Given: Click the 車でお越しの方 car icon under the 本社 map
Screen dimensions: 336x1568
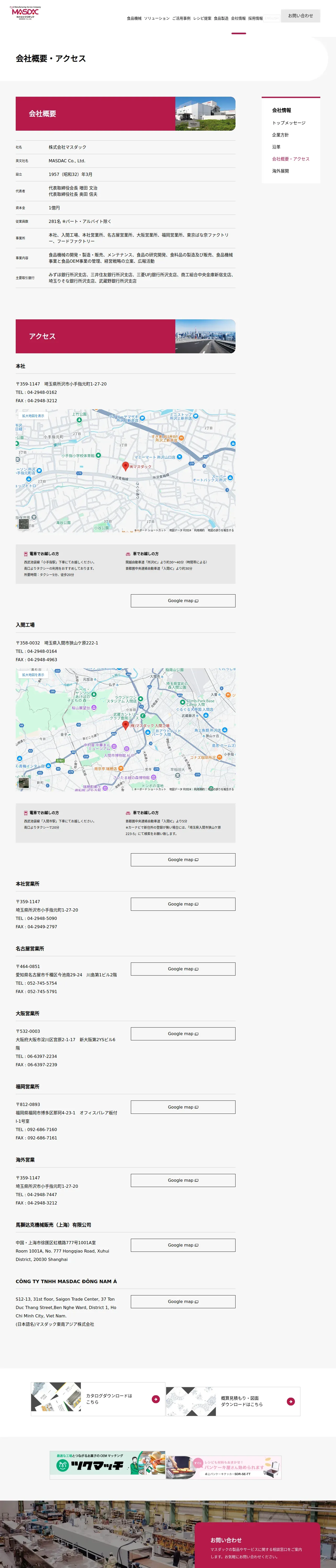Looking at the screenshot, I should (x=128, y=554).
